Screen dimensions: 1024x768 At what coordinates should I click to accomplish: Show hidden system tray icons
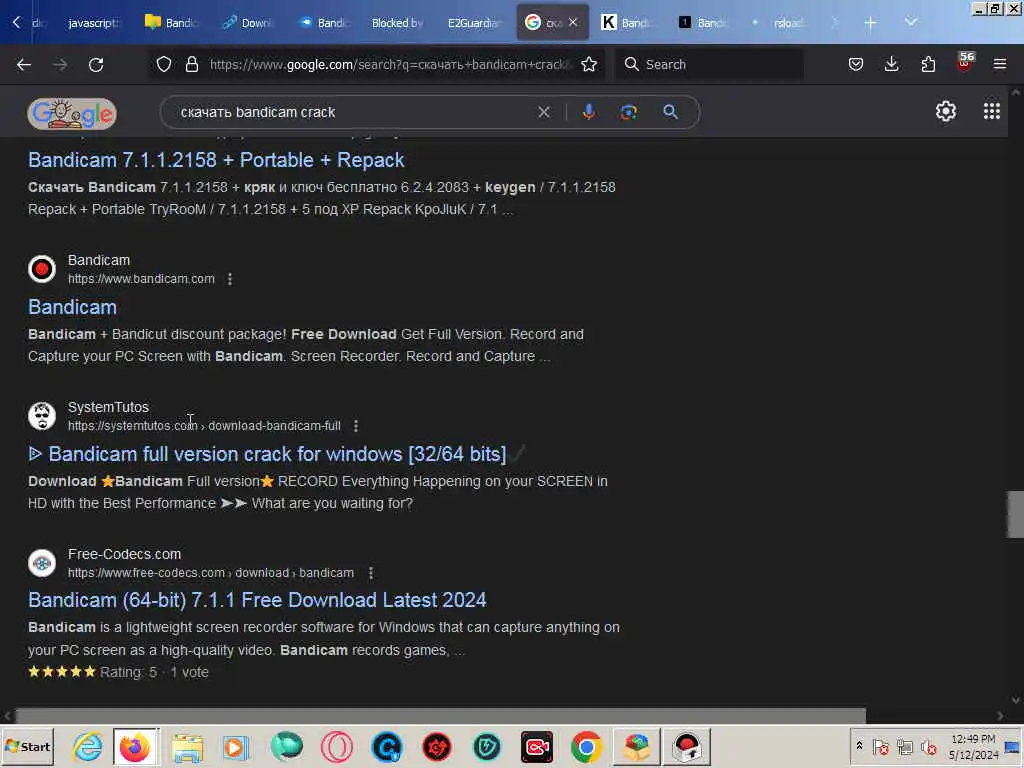tap(859, 746)
